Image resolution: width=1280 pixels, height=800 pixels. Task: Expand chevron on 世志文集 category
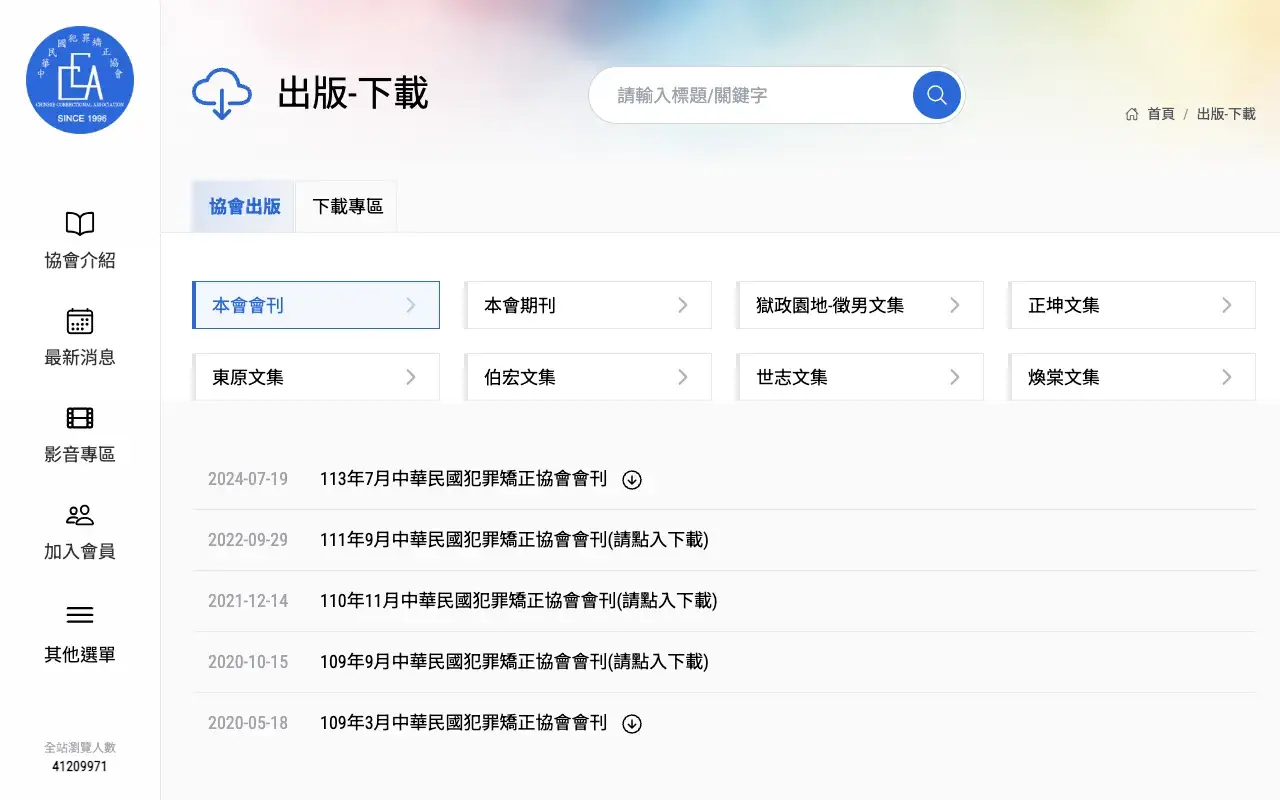click(x=955, y=377)
